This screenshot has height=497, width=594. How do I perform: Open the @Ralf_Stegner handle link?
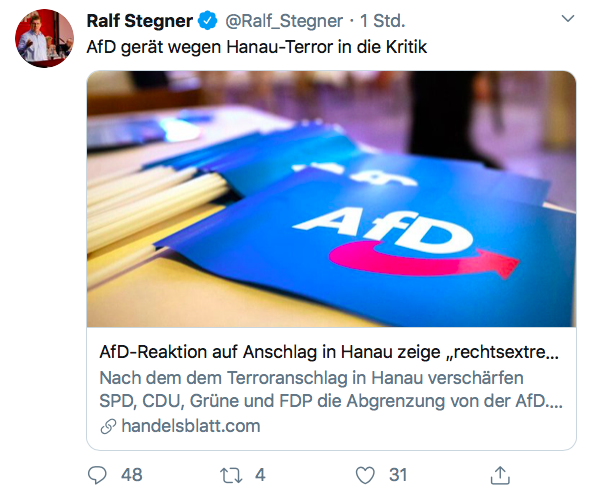[x=284, y=21]
